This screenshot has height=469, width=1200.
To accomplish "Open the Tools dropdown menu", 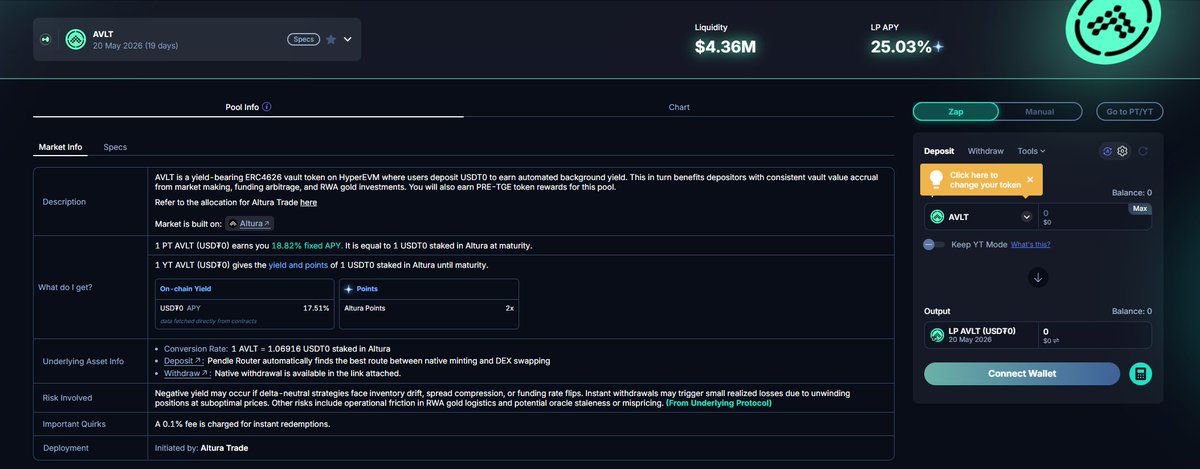I will (x=1031, y=151).
